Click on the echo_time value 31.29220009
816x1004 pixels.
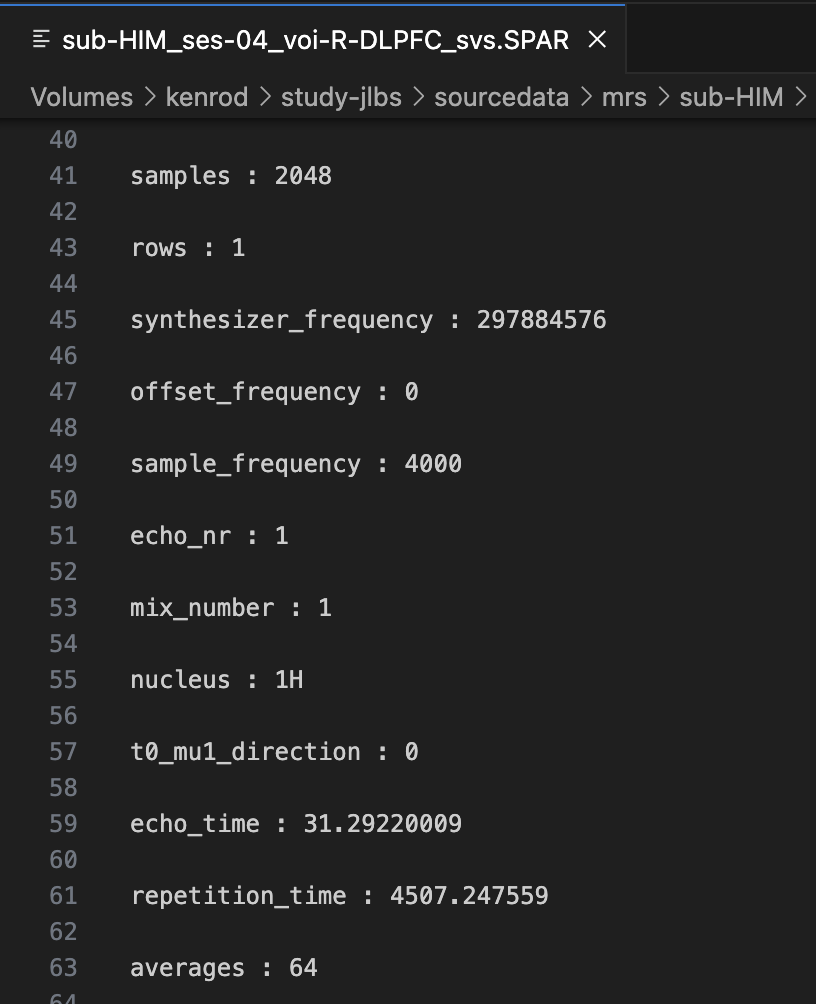pyautogui.click(x=382, y=824)
